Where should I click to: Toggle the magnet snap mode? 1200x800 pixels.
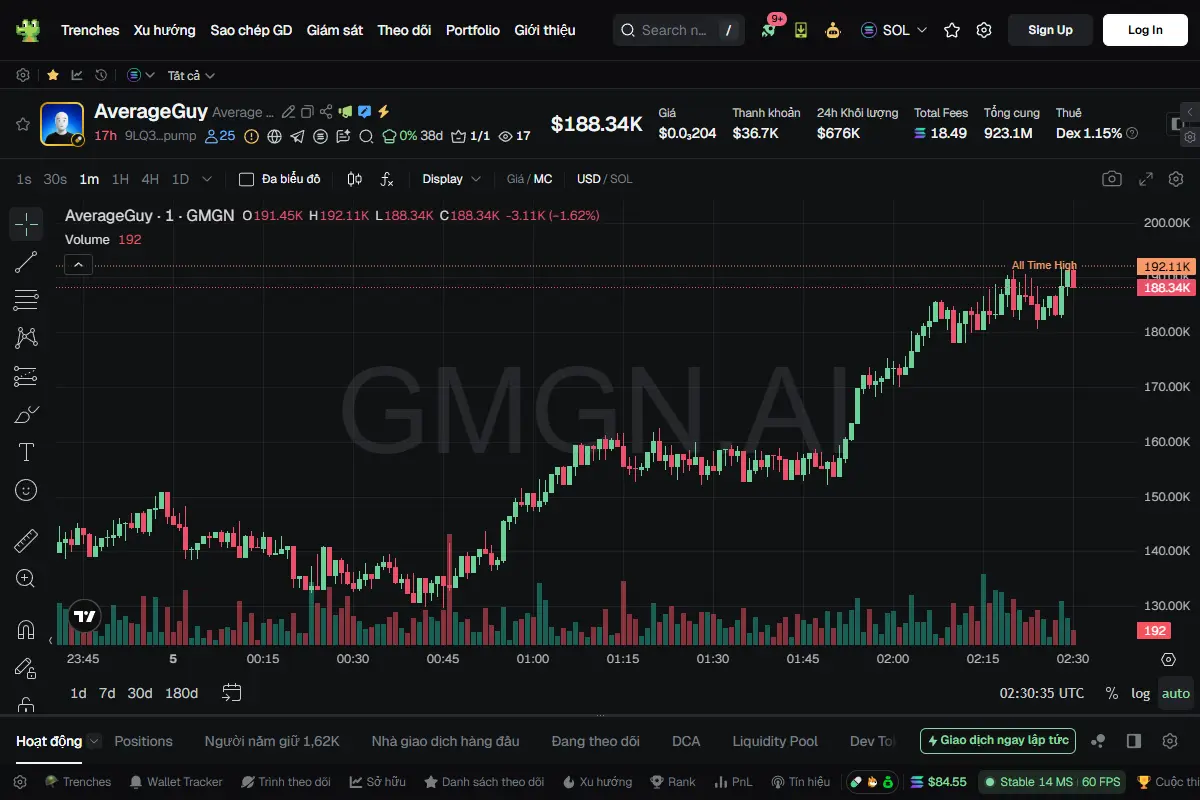tap(26, 630)
